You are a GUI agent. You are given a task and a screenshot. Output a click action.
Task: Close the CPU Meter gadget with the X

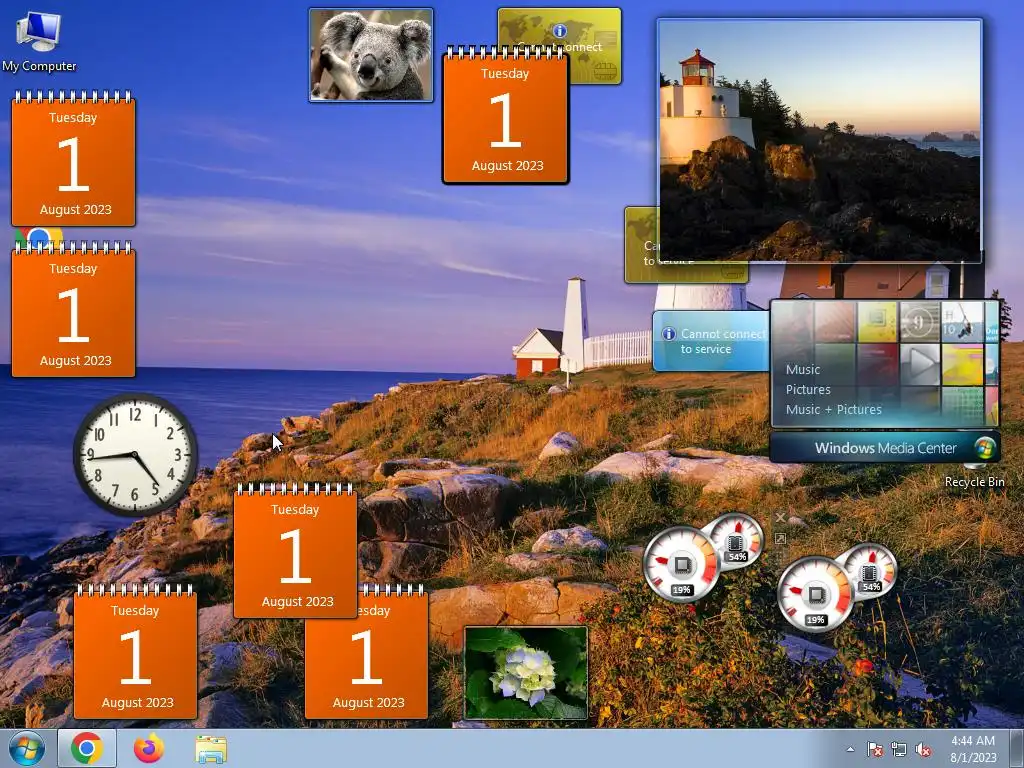tap(780, 518)
